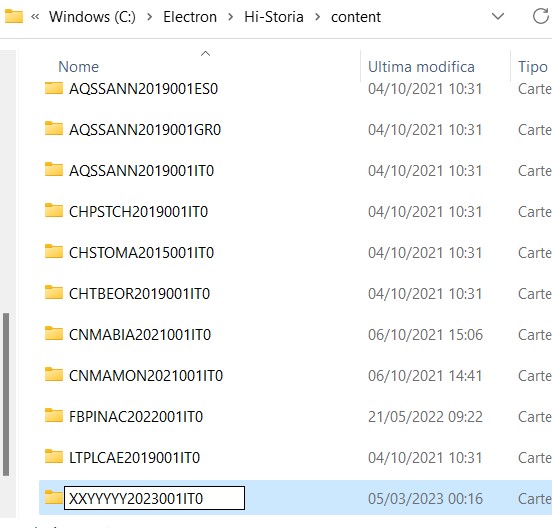
Task: Select the CHSTOMA2015001IT0 folder name
Action: [x=142, y=253]
